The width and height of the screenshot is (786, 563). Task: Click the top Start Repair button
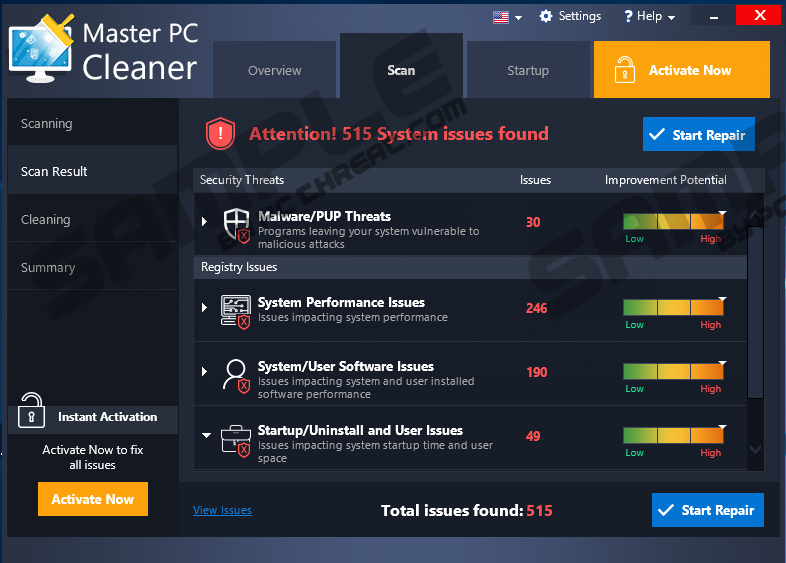pyautogui.click(x=698, y=135)
